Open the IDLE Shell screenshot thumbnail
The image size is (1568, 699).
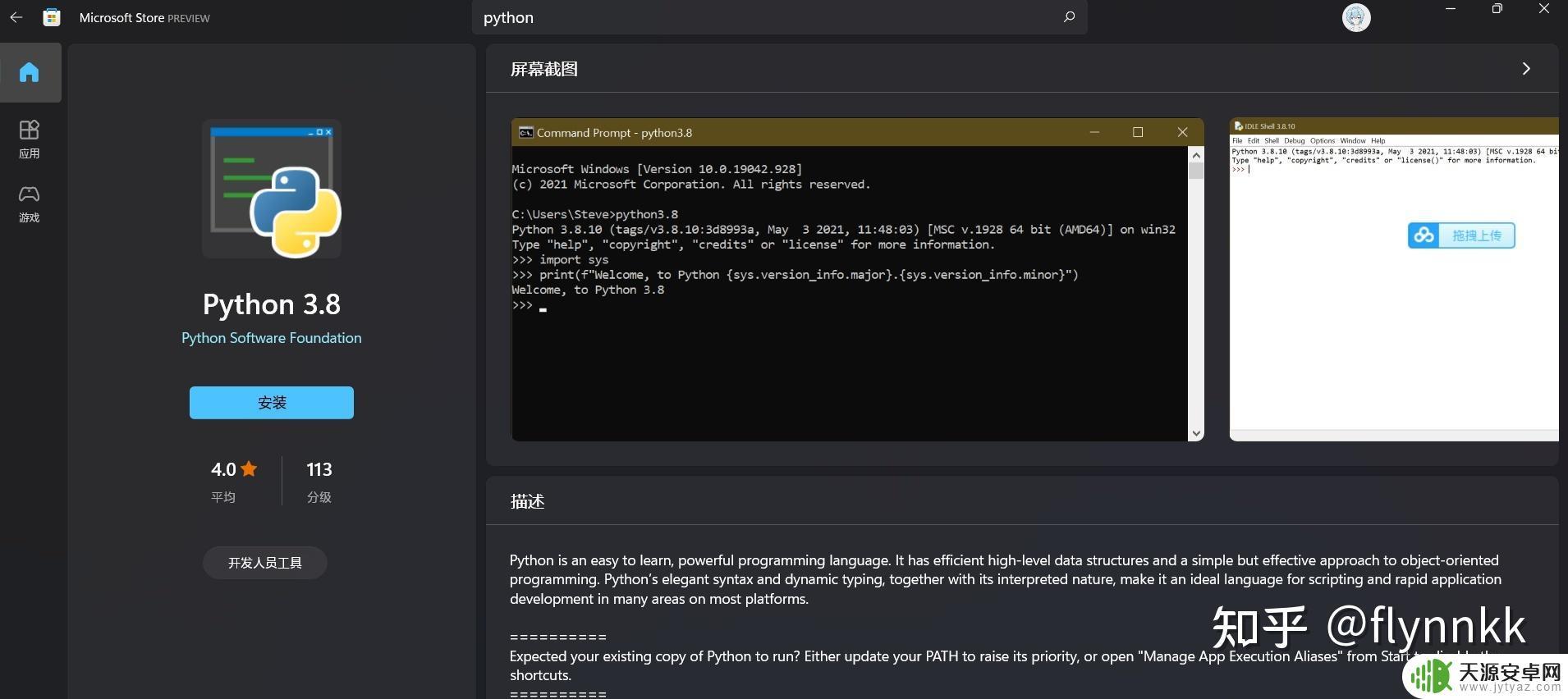[1394, 280]
